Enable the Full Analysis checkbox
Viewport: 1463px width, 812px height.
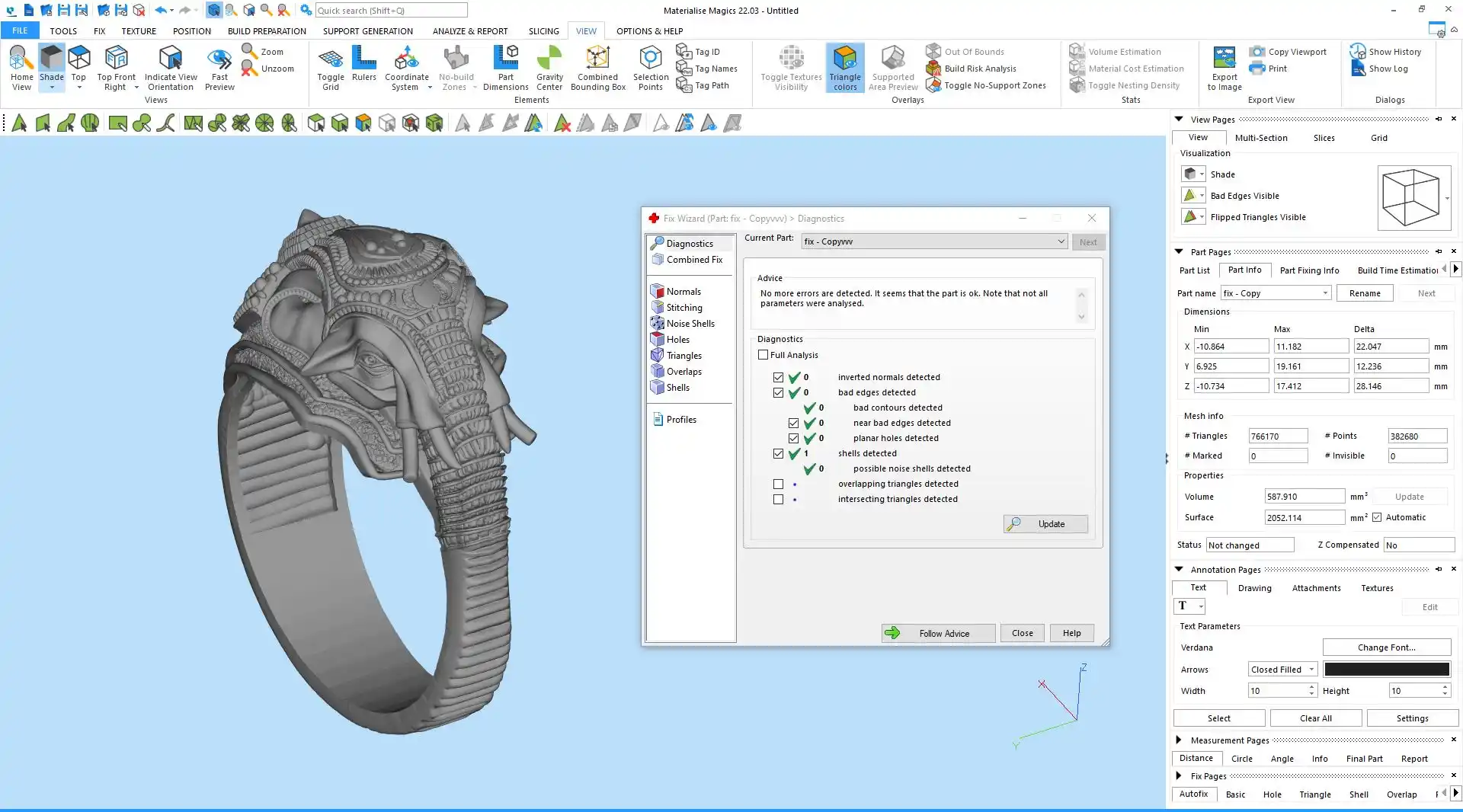pyautogui.click(x=764, y=355)
